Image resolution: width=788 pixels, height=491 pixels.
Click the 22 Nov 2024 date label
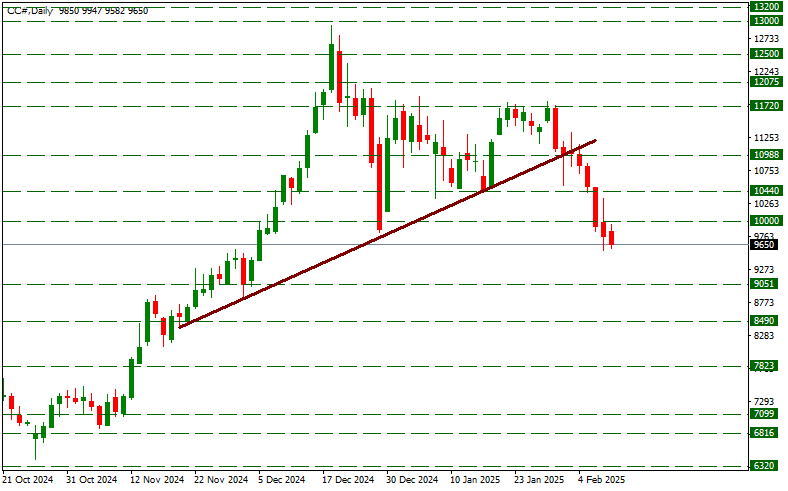coord(221,480)
